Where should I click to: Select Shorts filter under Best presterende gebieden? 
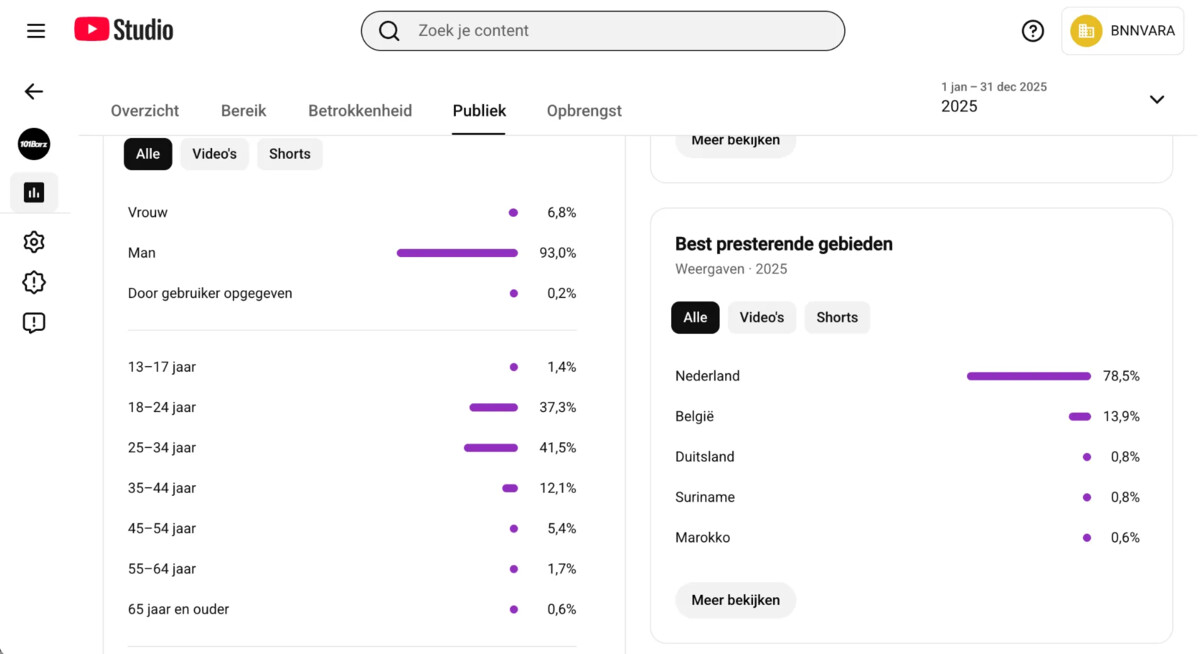(x=837, y=317)
